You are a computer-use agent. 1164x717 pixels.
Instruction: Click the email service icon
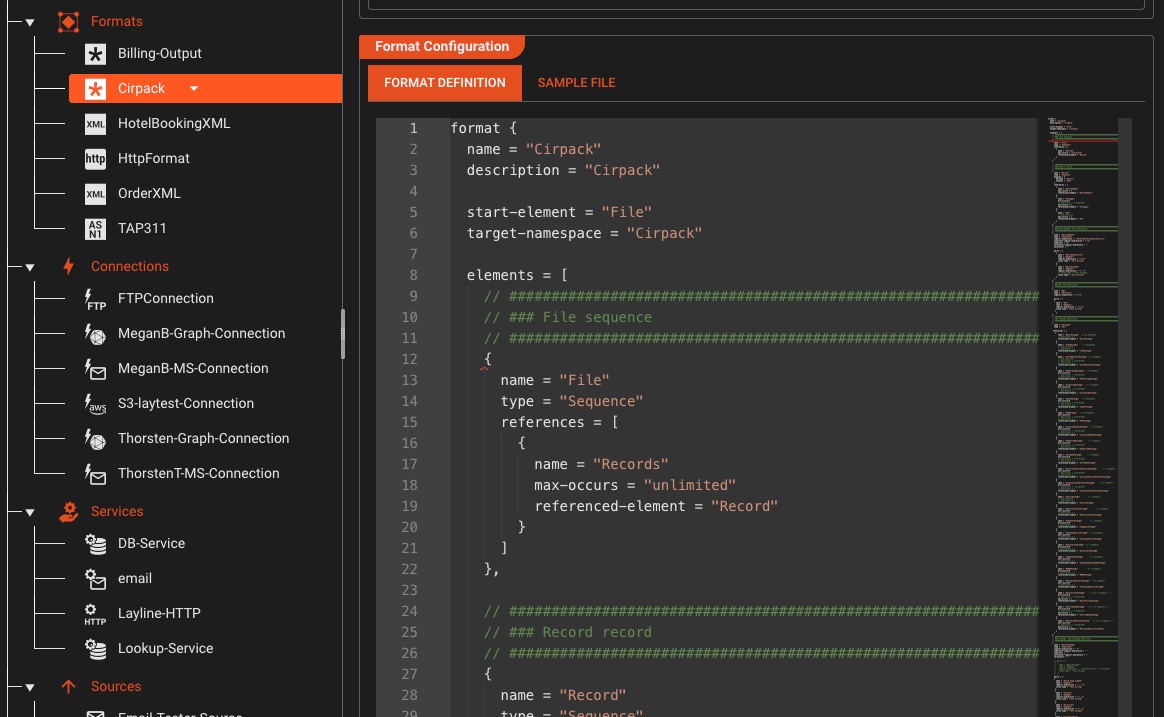click(95, 578)
